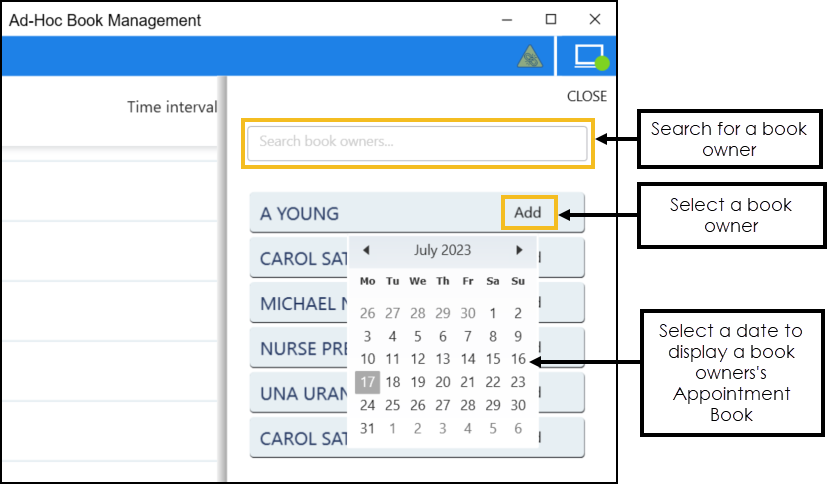Click the CLOSE panel link

pyautogui.click(x=586, y=96)
